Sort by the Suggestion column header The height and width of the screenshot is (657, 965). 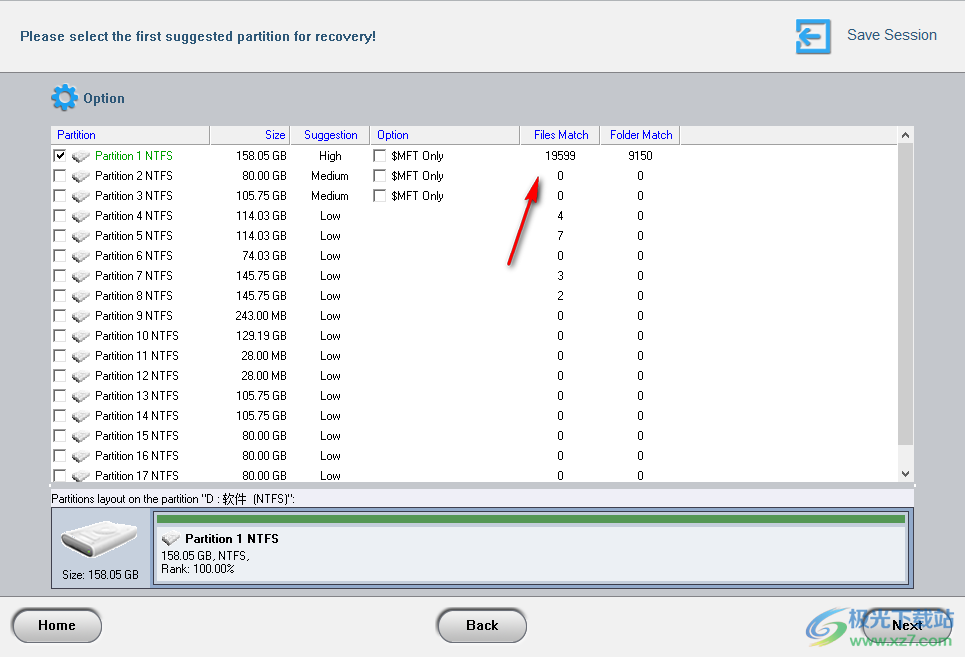coord(330,135)
